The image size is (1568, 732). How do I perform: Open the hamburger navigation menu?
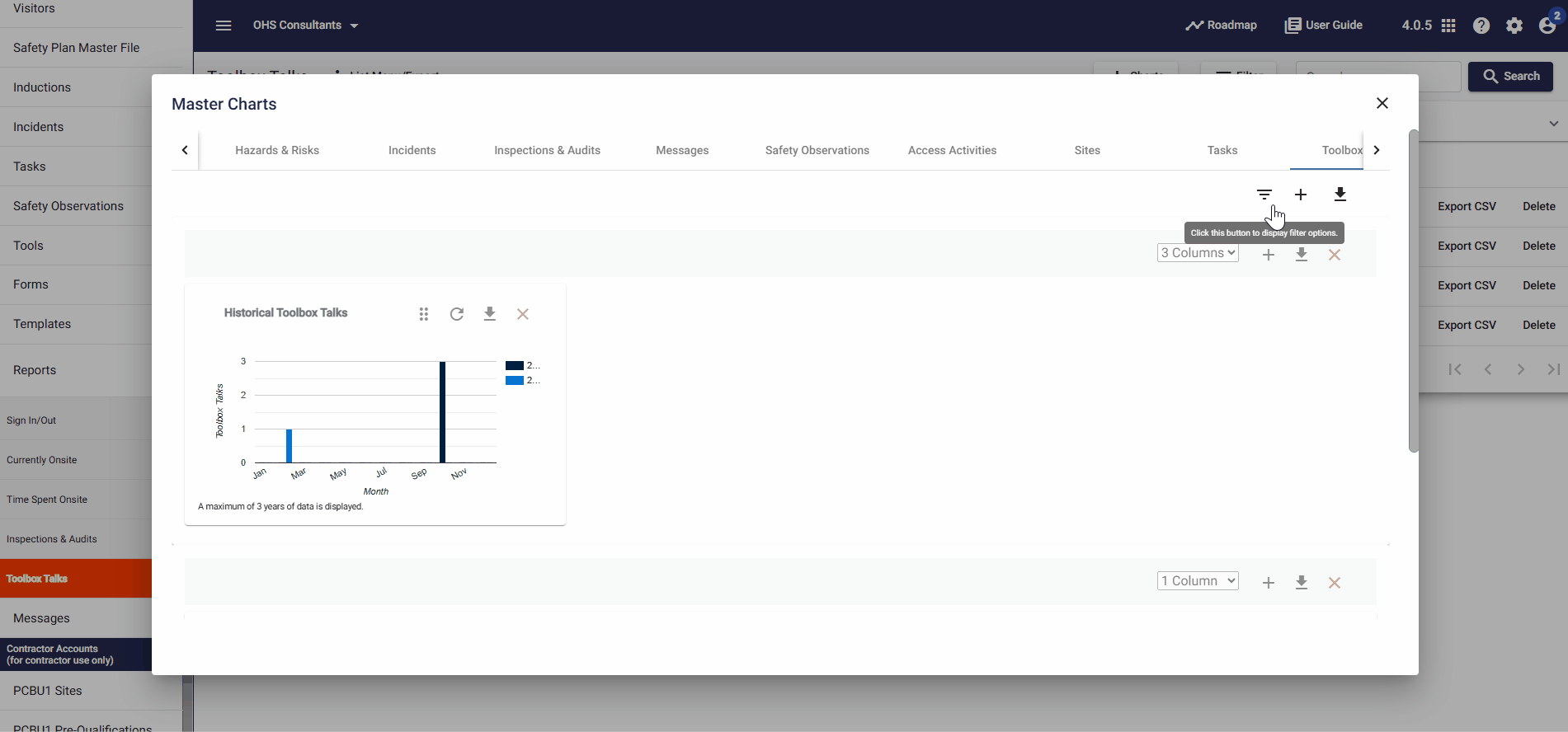[224, 26]
